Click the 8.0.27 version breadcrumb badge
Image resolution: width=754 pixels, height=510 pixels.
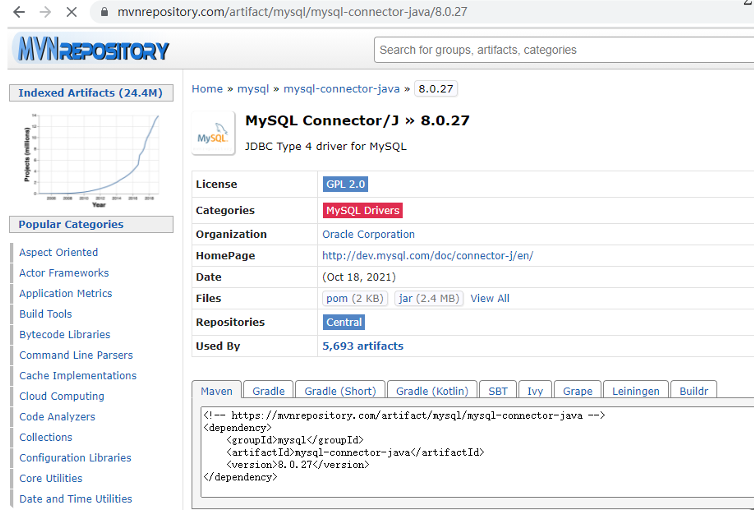click(436, 89)
